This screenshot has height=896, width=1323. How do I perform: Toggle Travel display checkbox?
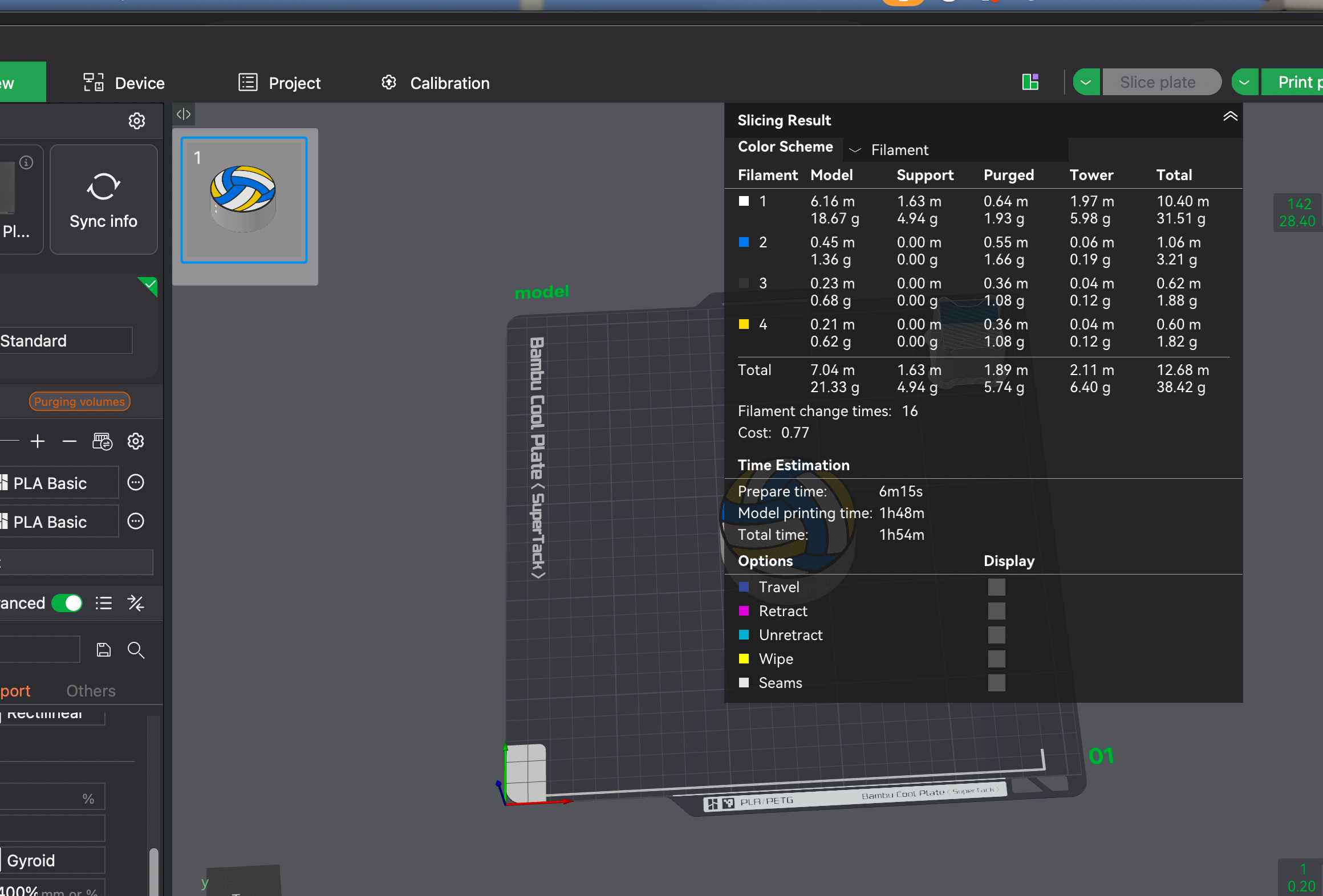(997, 587)
